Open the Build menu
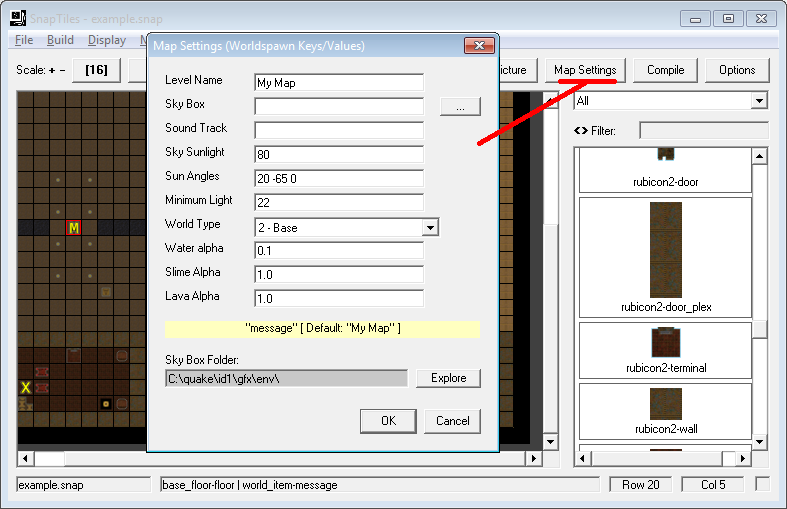Image resolution: width=787 pixels, height=509 pixels. [x=60, y=40]
